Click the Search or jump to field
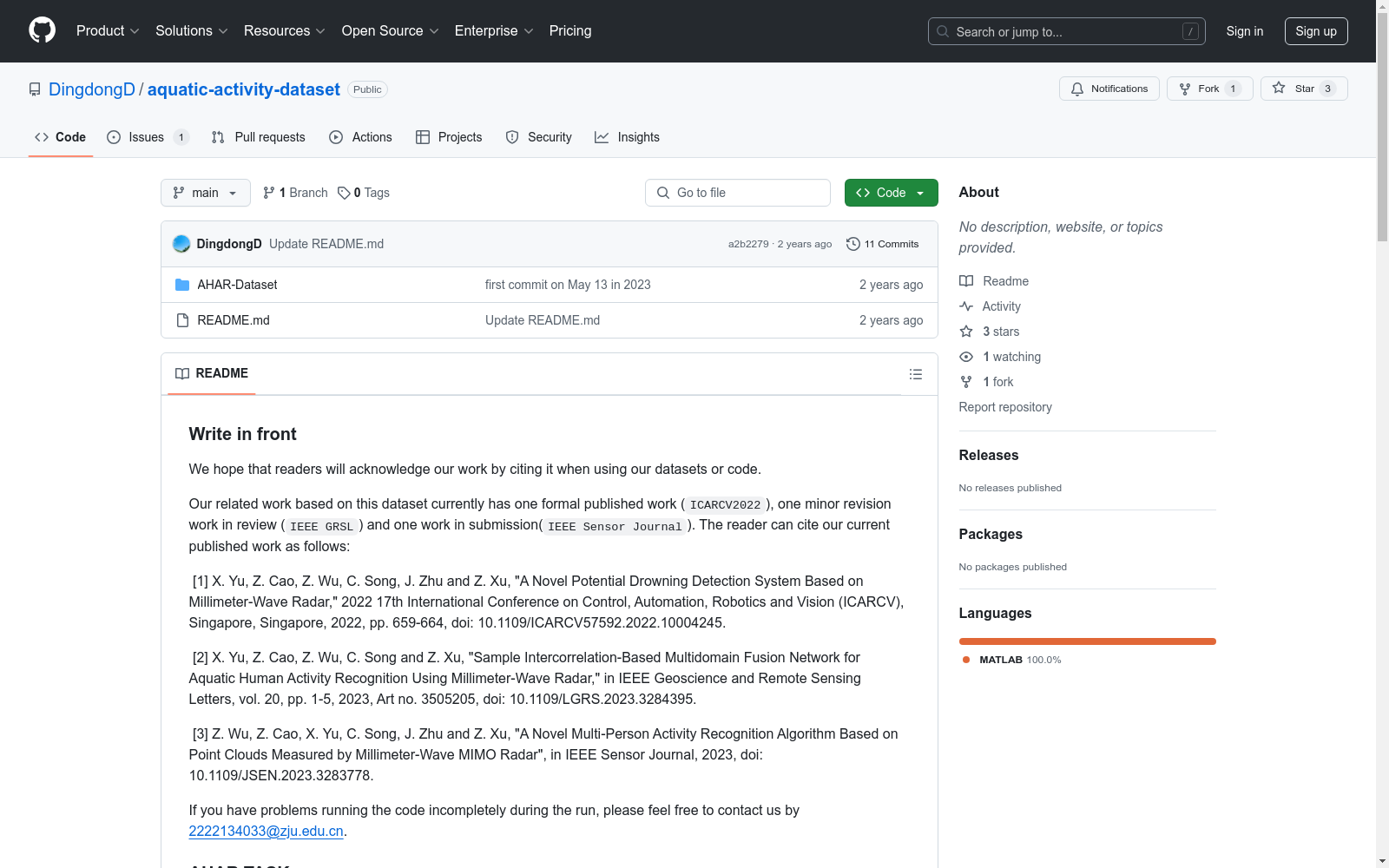Viewport: 1389px width, 868px height. click(x=1067, y=31)
